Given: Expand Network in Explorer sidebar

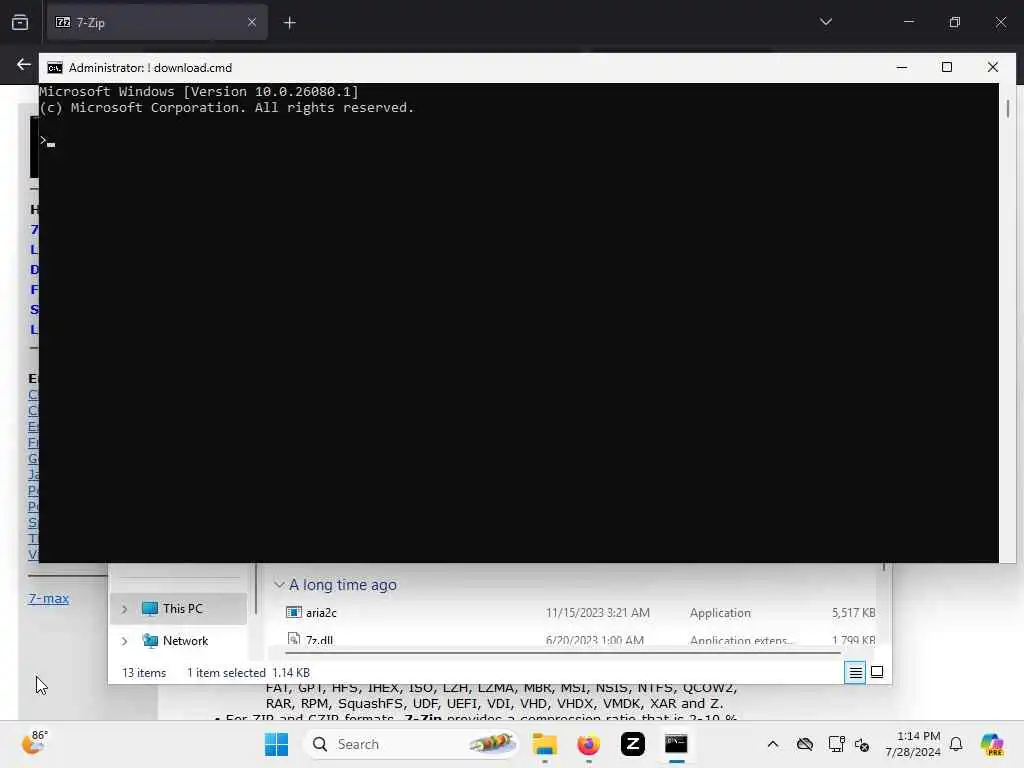Looking at the screenshot, I should pos(124,641).
